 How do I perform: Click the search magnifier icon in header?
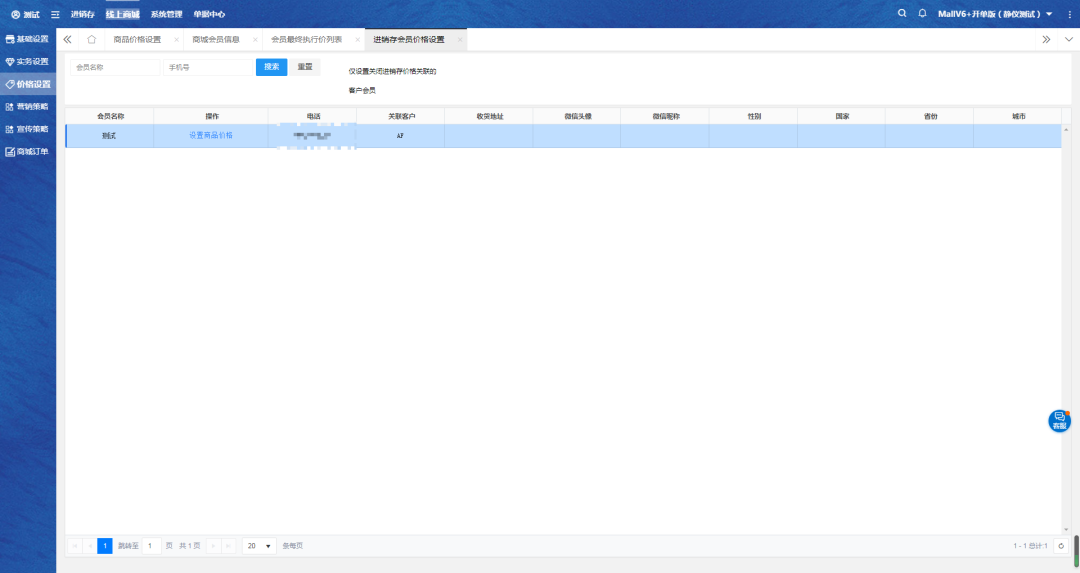(x=902, y=14)
